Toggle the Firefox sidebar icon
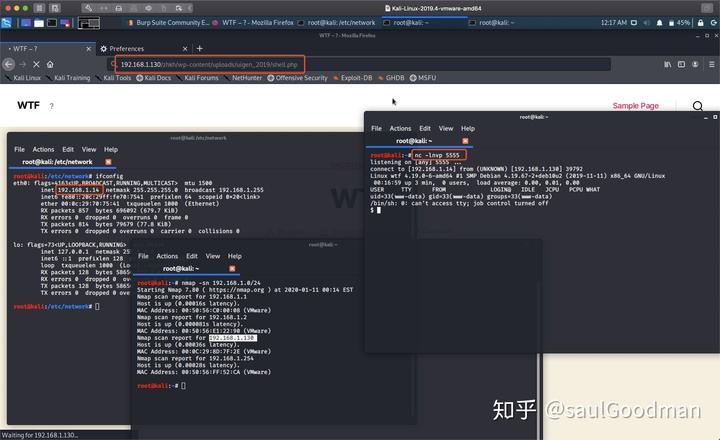The height and width of the screenshot is (440, 720). tap(681, 64)
